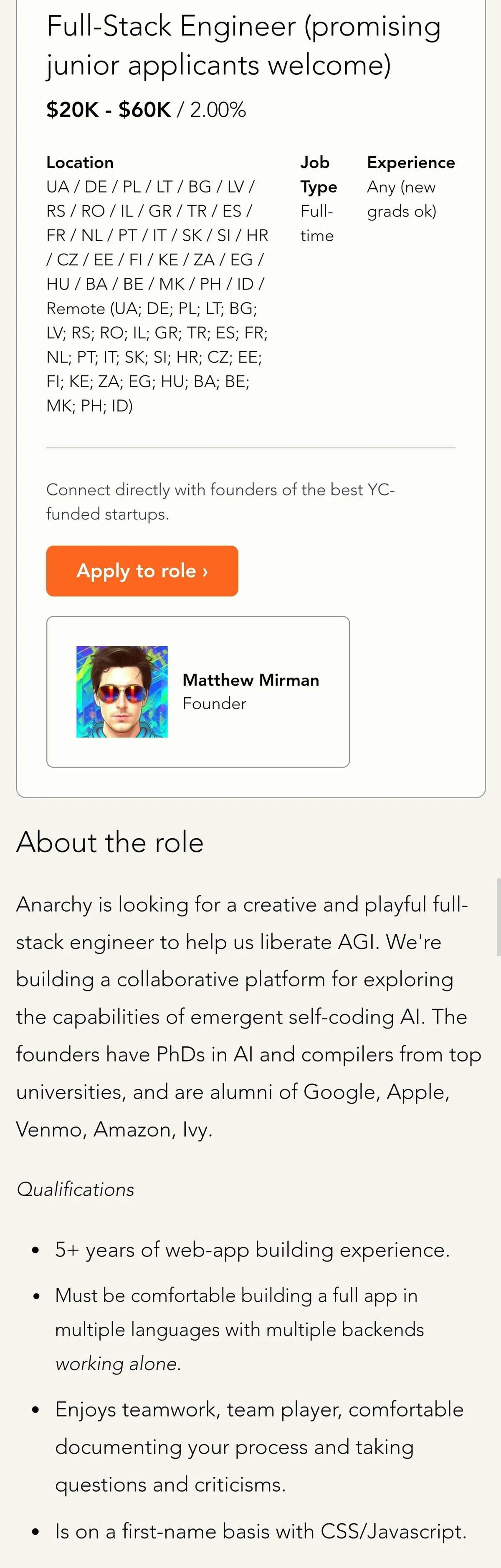501x1568 pixels.
Task: Click the arrow chevron on Apply button
Action: [206, 572]
